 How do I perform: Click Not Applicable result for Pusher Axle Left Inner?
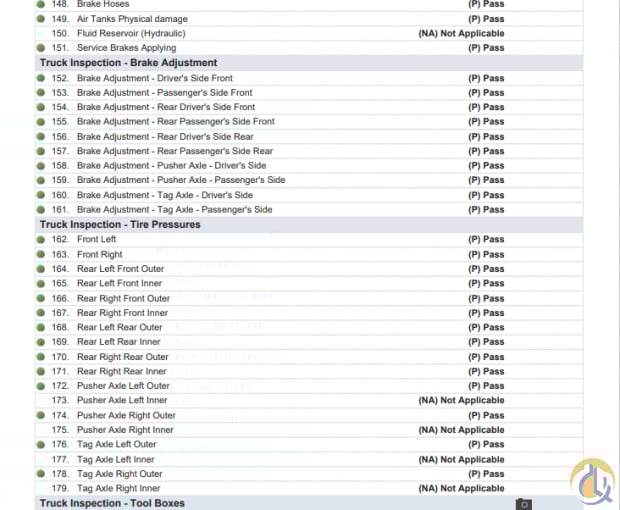tap(461, 400)
